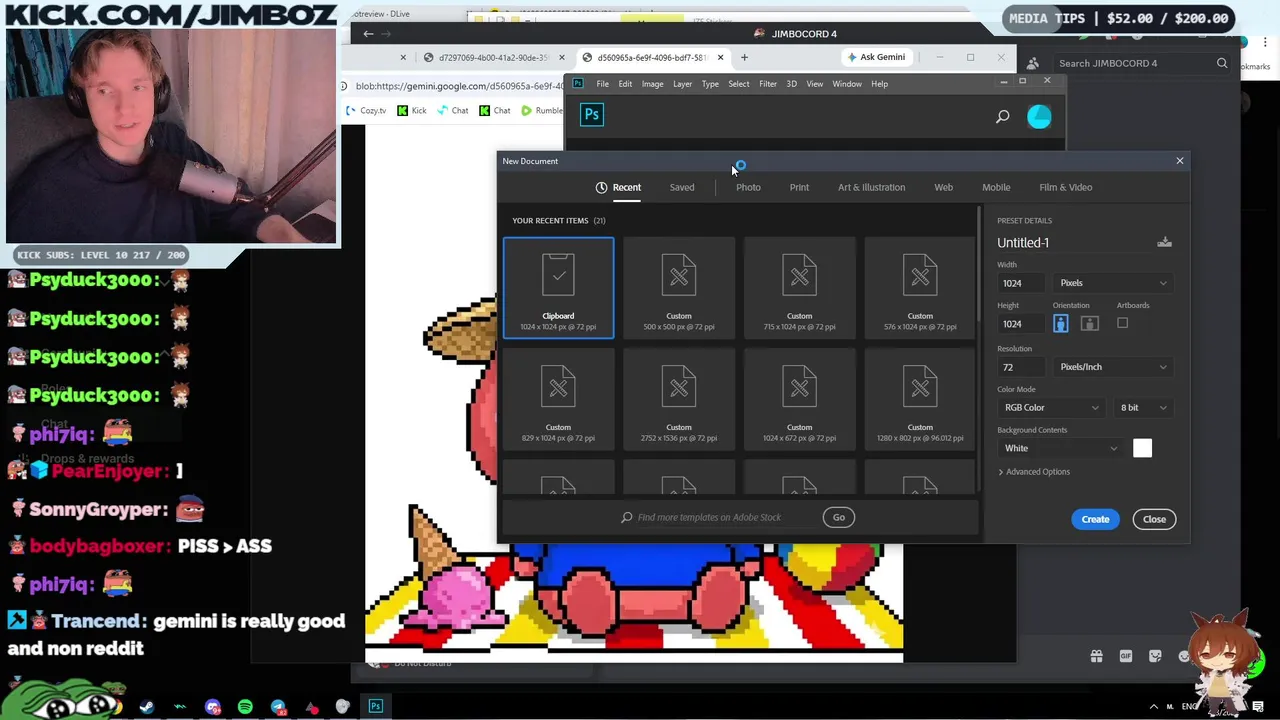Show hidden system tray icons chevron
Image resolution: width=1280 pixels, height=720 pixels.
click(1153, 707)
